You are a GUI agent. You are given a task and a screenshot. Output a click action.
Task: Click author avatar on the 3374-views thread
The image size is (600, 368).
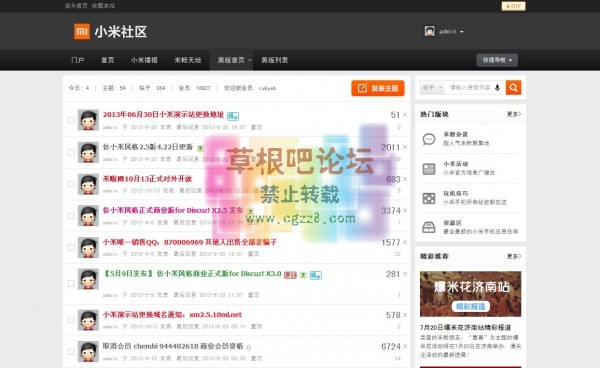pos(88,216)
